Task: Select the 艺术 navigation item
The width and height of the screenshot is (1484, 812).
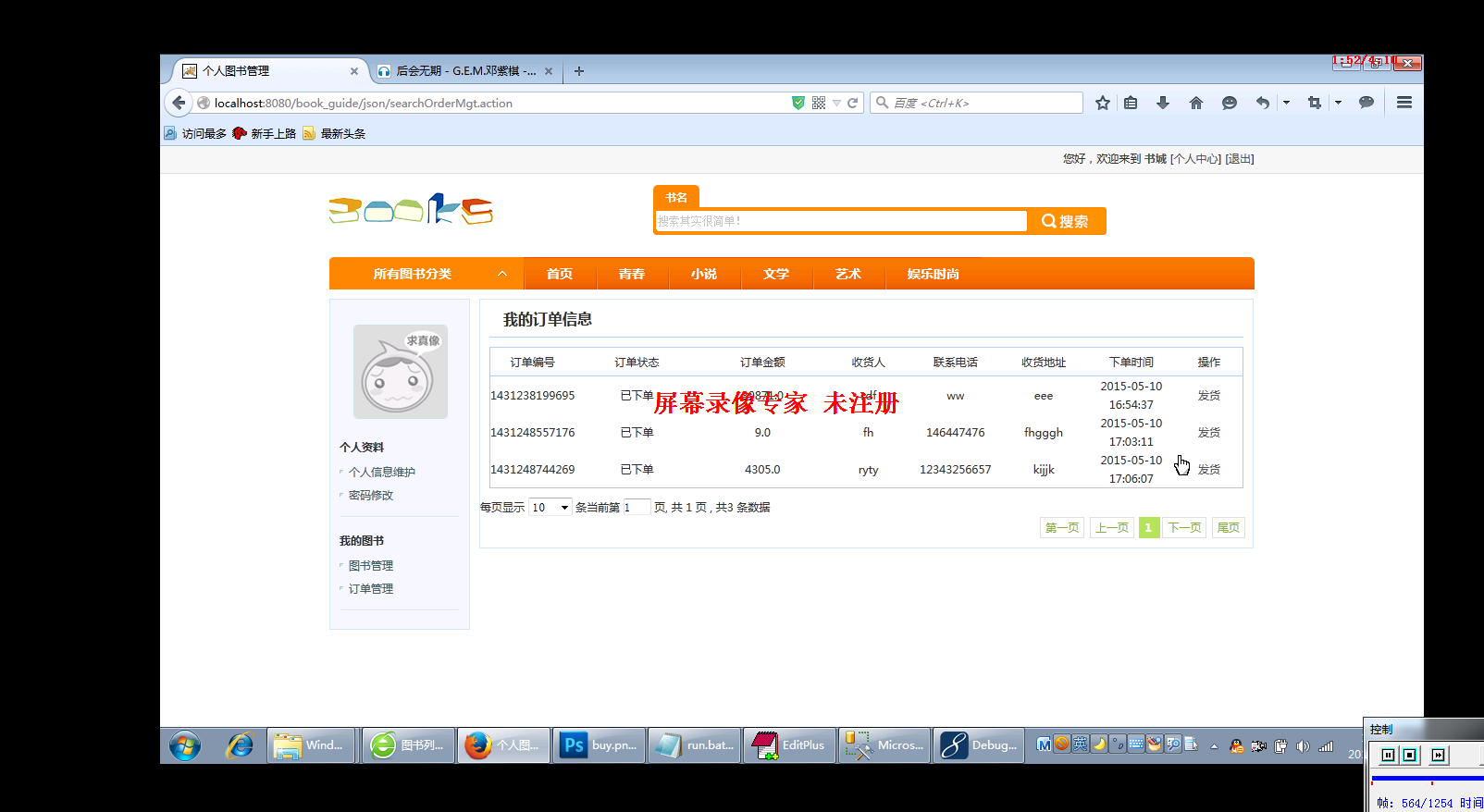Action: [x=848, y=274]
